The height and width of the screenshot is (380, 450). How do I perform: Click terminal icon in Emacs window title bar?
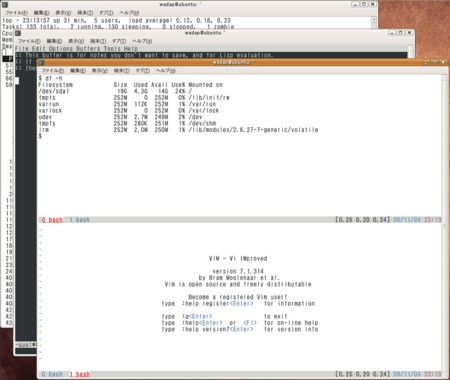pos(18,33)
